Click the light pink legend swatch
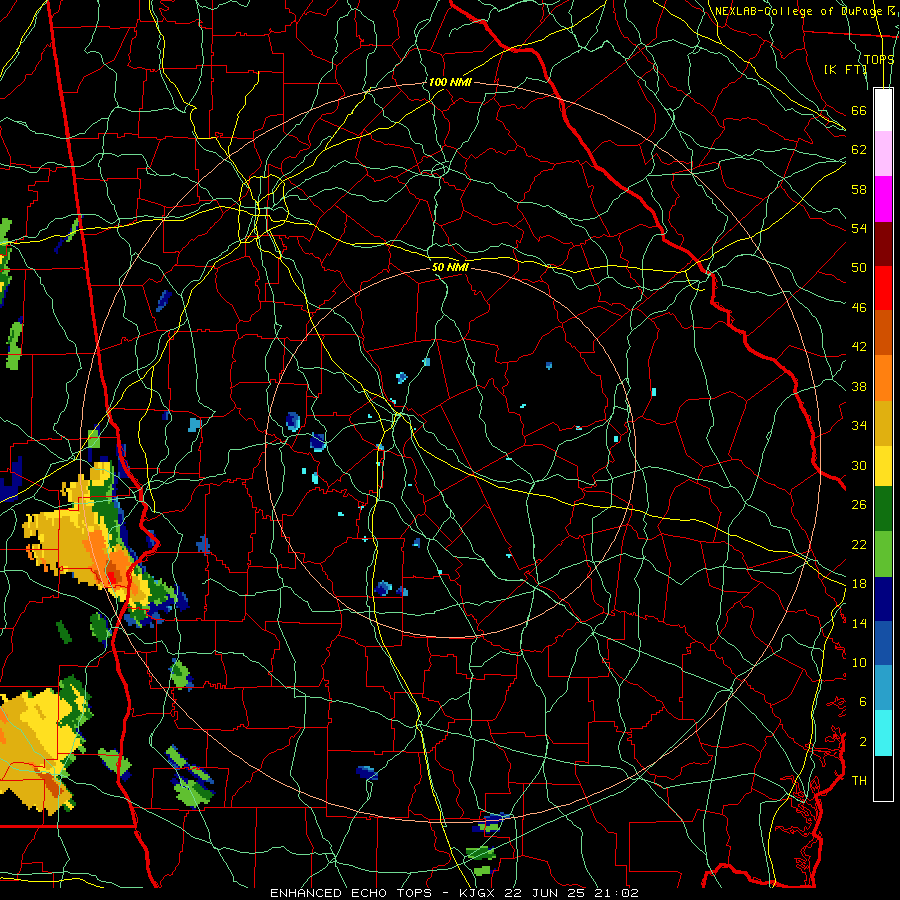Image resolution: width=900 pixels, height=900 pixels. (883, 154)
